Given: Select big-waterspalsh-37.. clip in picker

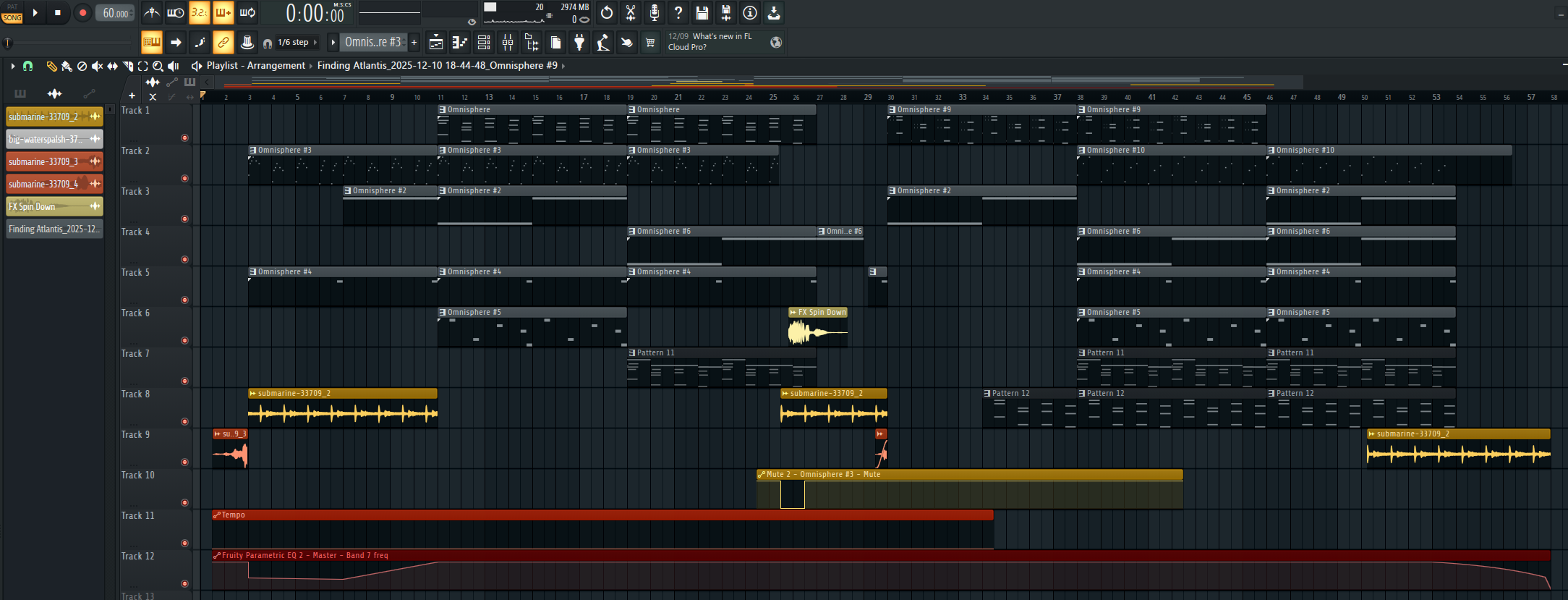Looking at the screenshot, I should (x=54, y=139).
